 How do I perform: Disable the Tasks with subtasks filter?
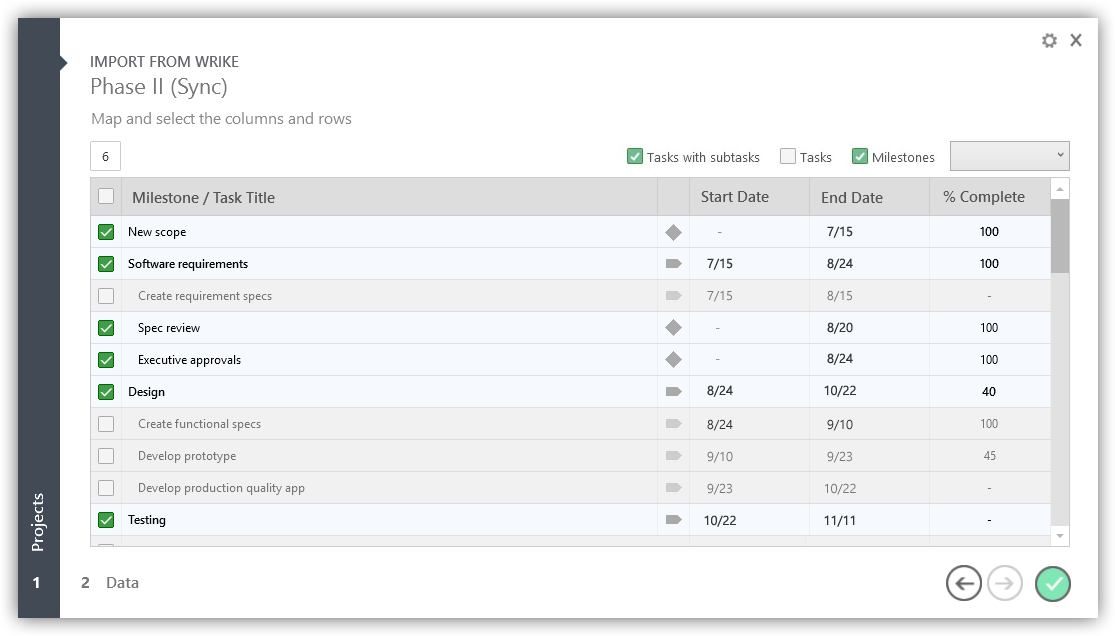pos(635,156)
